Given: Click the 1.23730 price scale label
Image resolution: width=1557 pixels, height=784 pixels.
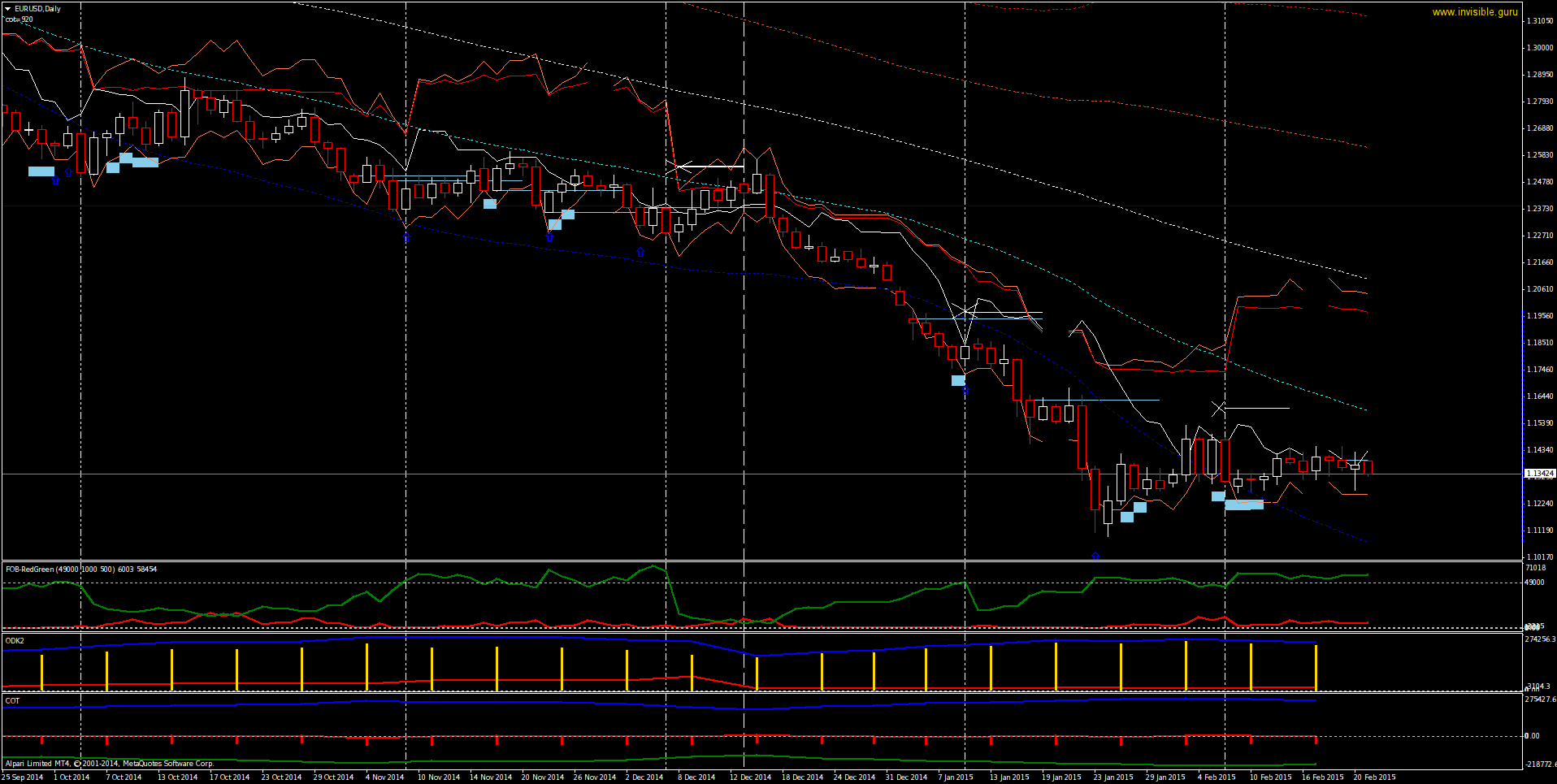Looking at the screenshot, I should click(x=1540, y=209).
